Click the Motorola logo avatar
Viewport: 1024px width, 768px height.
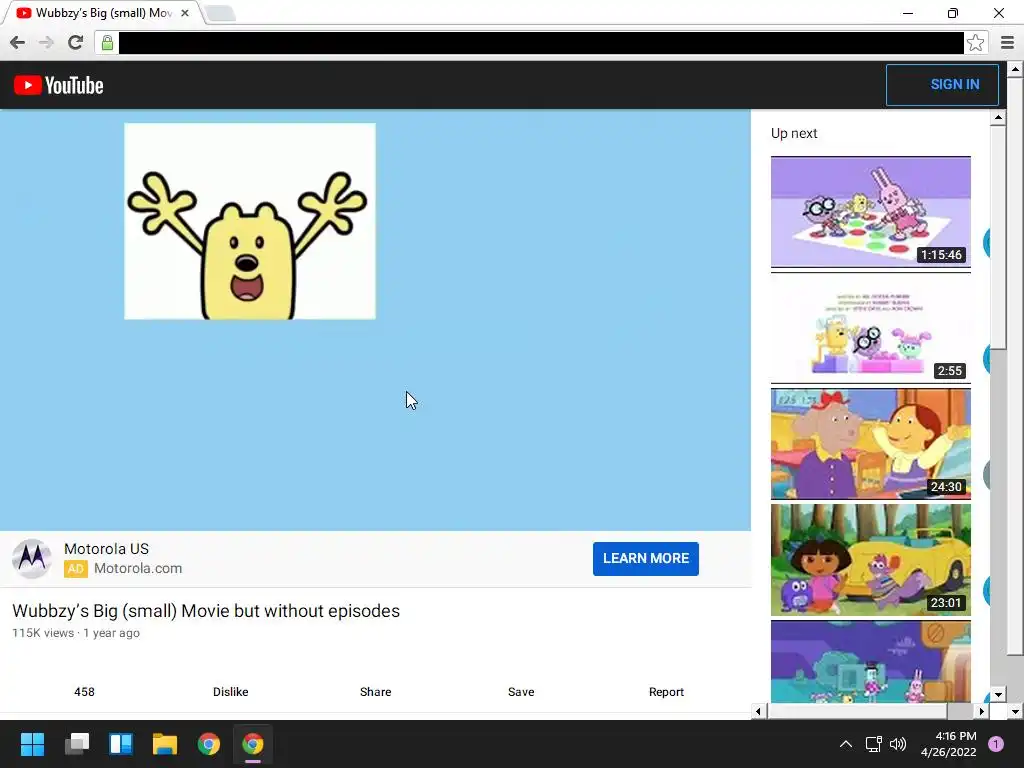click(31, 558)
